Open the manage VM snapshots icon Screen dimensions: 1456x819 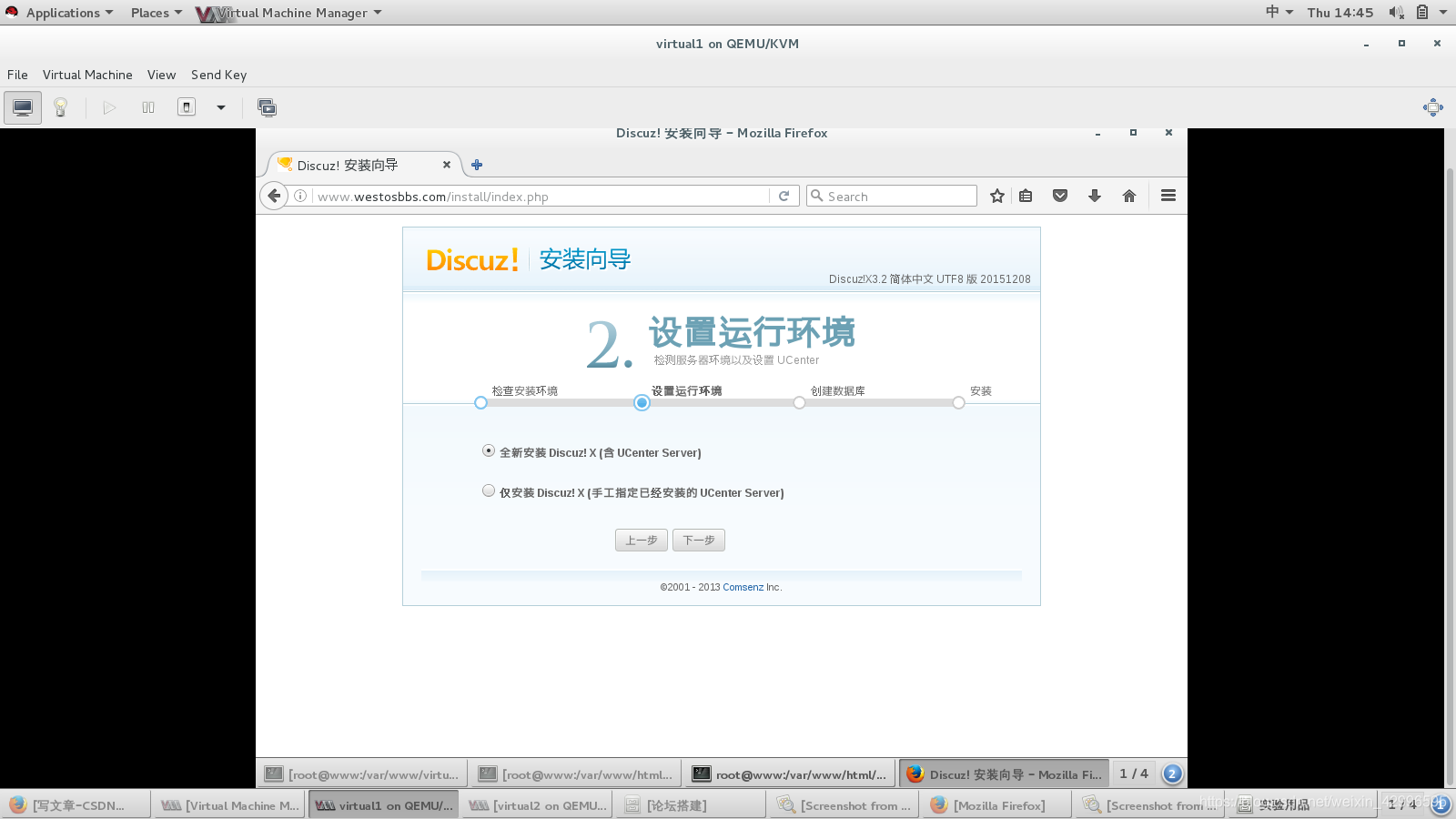(267, 107)
